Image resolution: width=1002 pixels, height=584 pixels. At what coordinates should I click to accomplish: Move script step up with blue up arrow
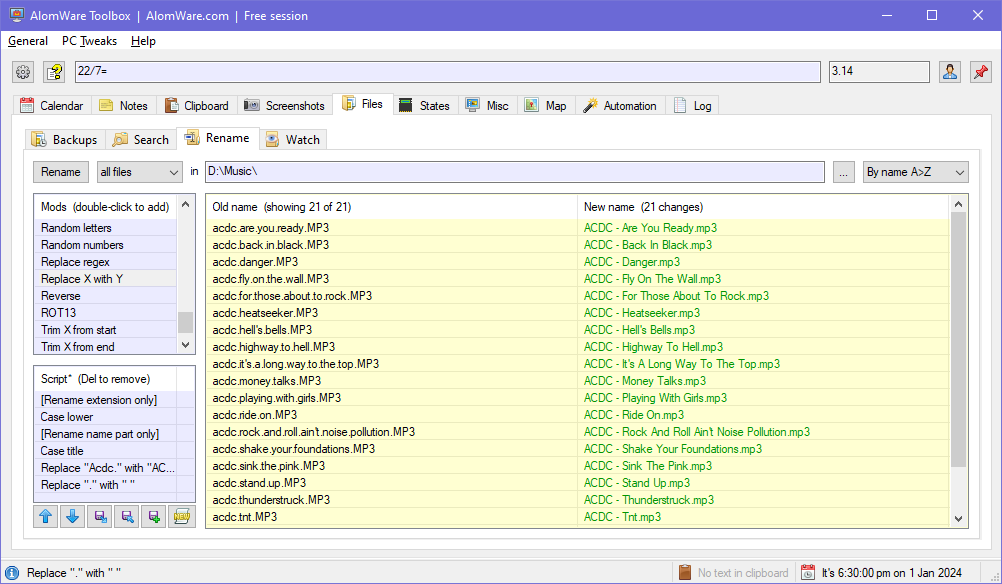[x=46, y=516]
